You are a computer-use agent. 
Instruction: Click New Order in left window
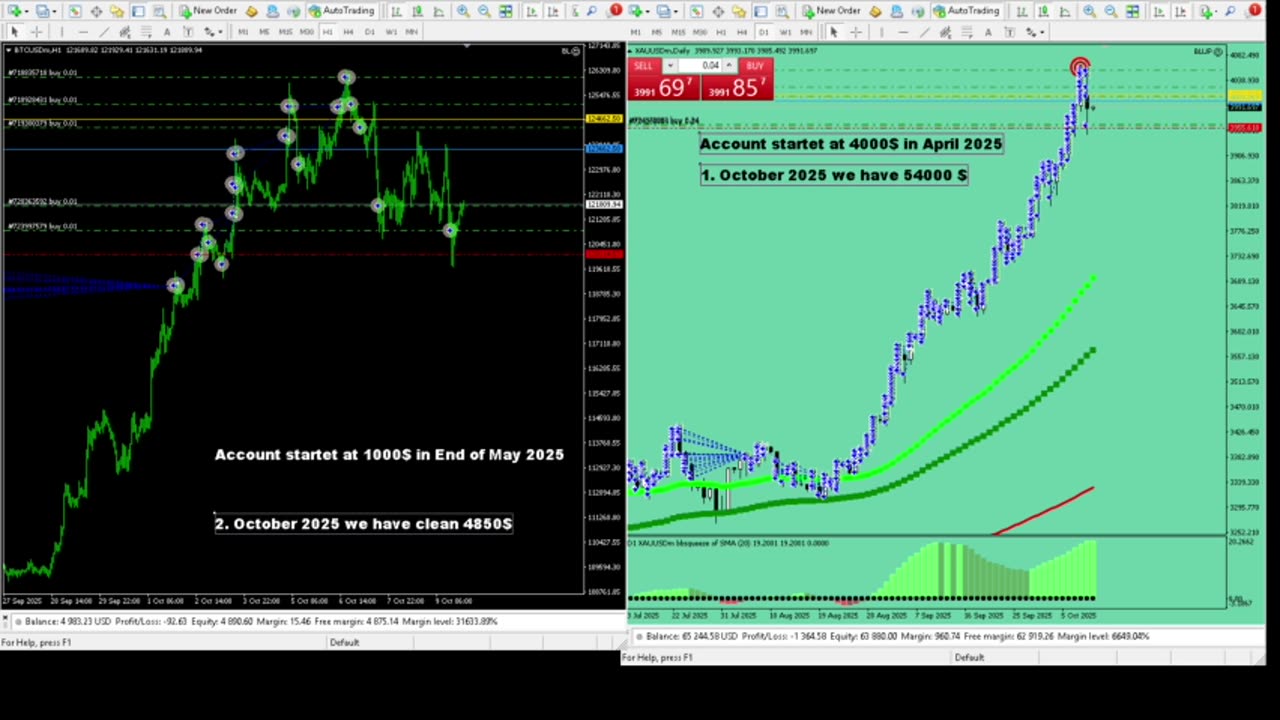[x=208, y=11]
